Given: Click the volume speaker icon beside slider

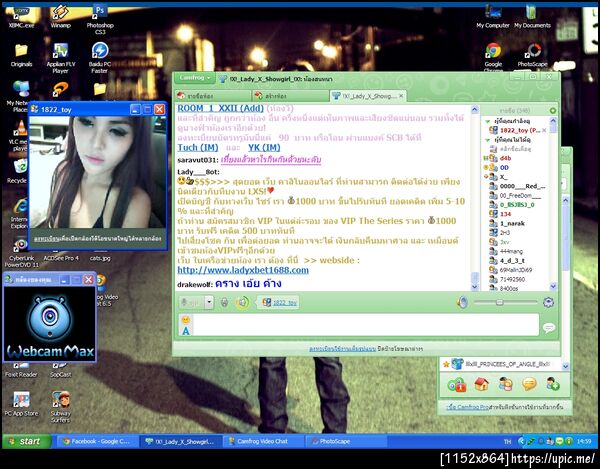Looking at the screenshot, I should pos(462,302).
